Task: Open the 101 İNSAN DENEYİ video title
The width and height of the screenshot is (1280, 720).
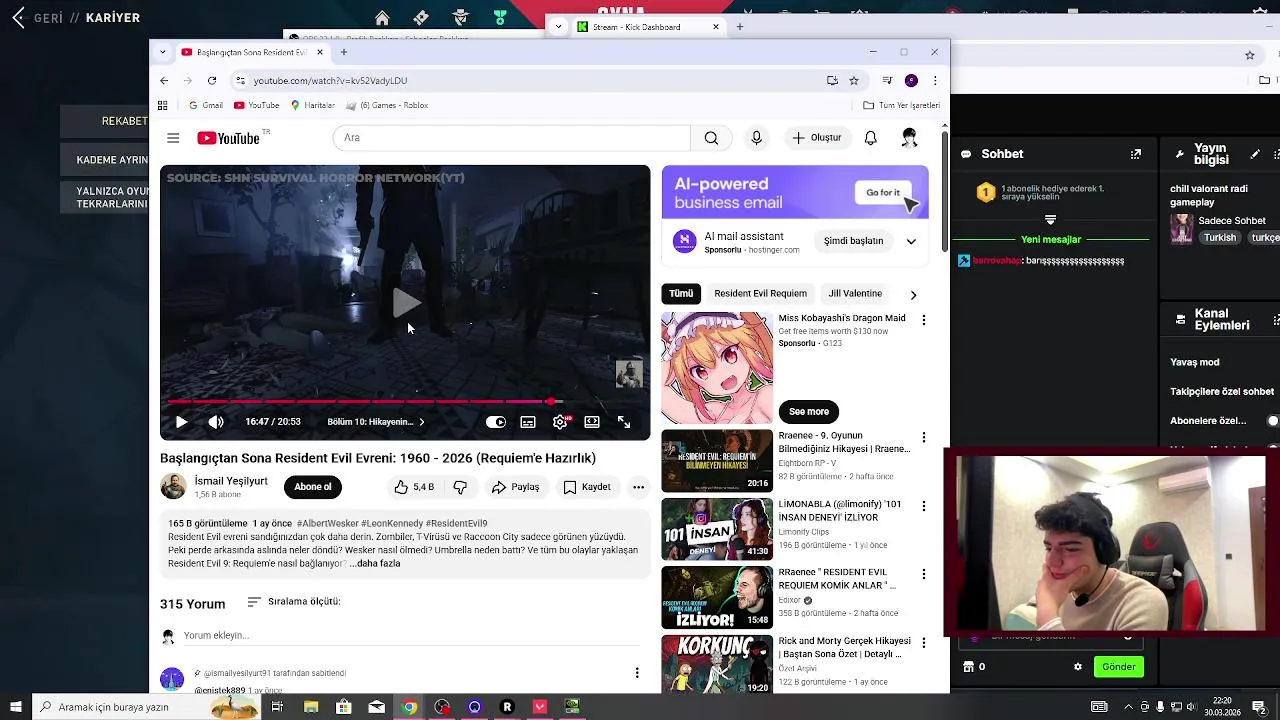Action: [840, 511]
